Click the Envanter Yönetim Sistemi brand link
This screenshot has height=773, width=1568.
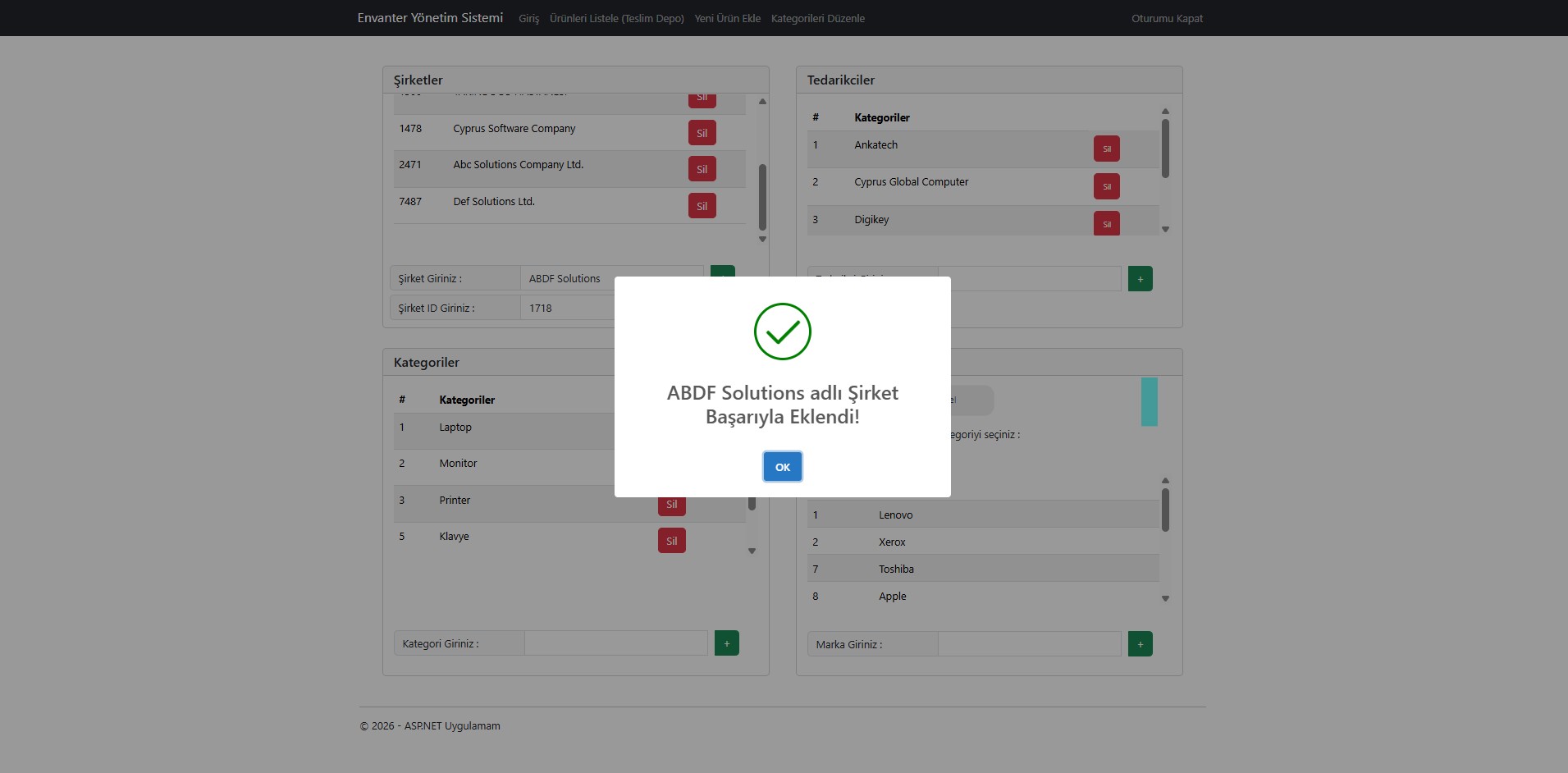430,18
